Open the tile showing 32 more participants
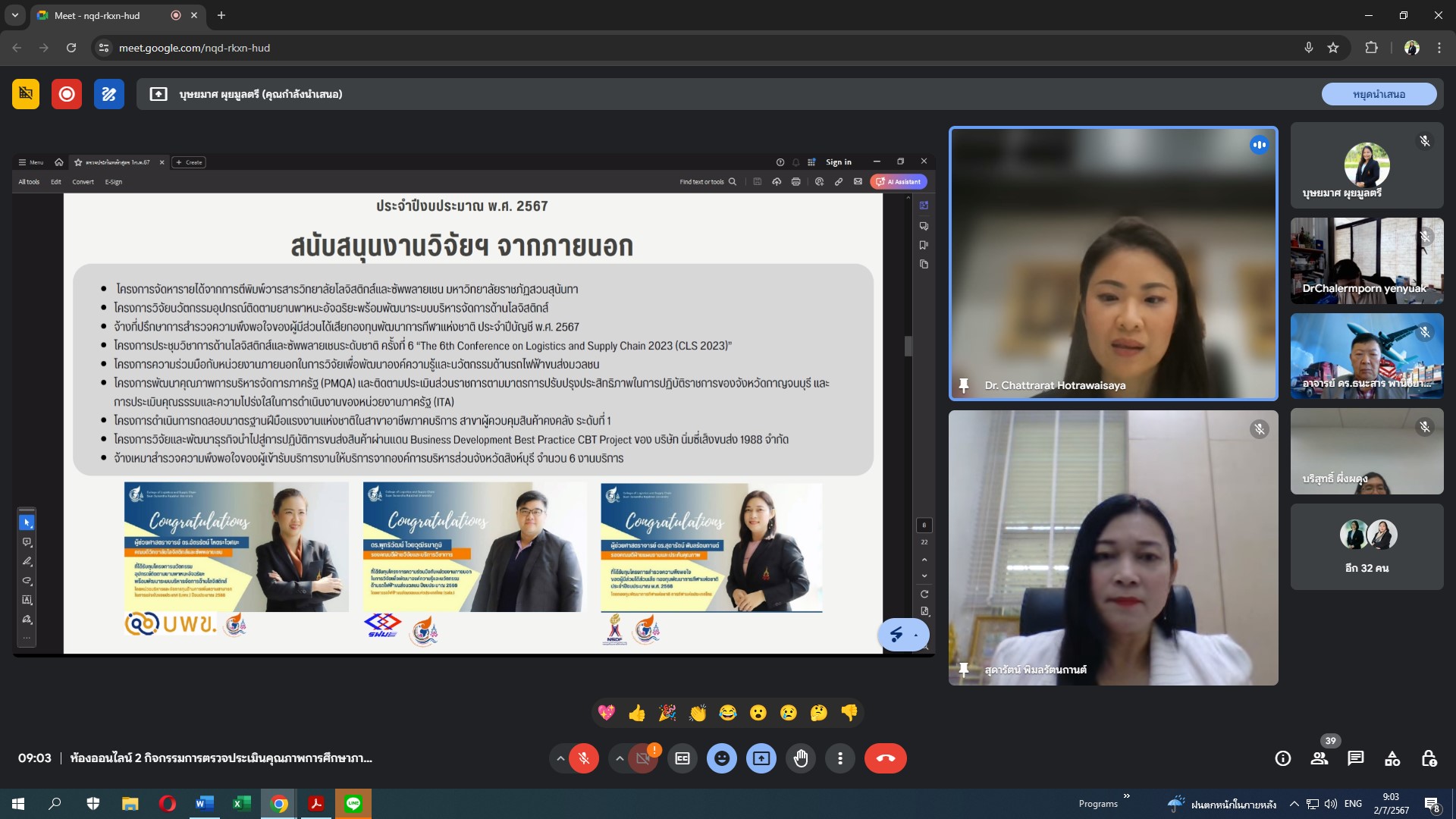Screen dimensions: 1456x819 1367,547
